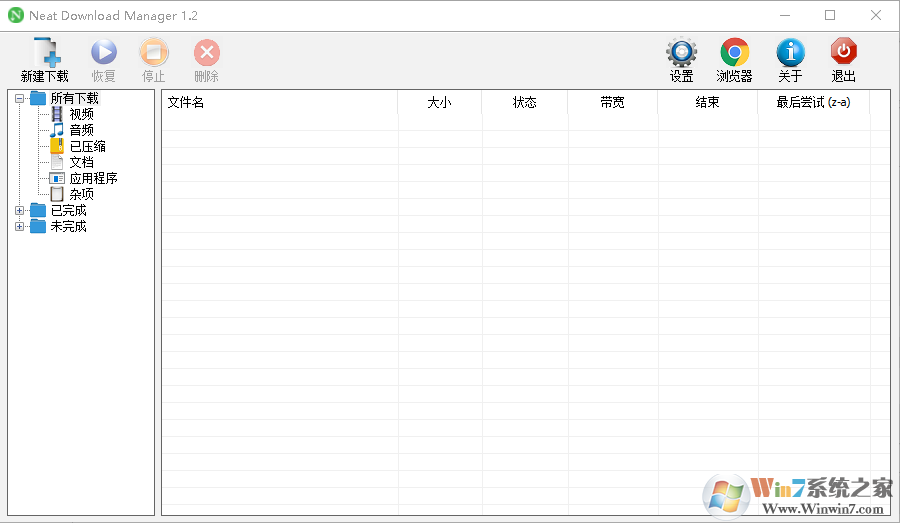
Task: Click the 状态 column header
Action: [524, 102]
